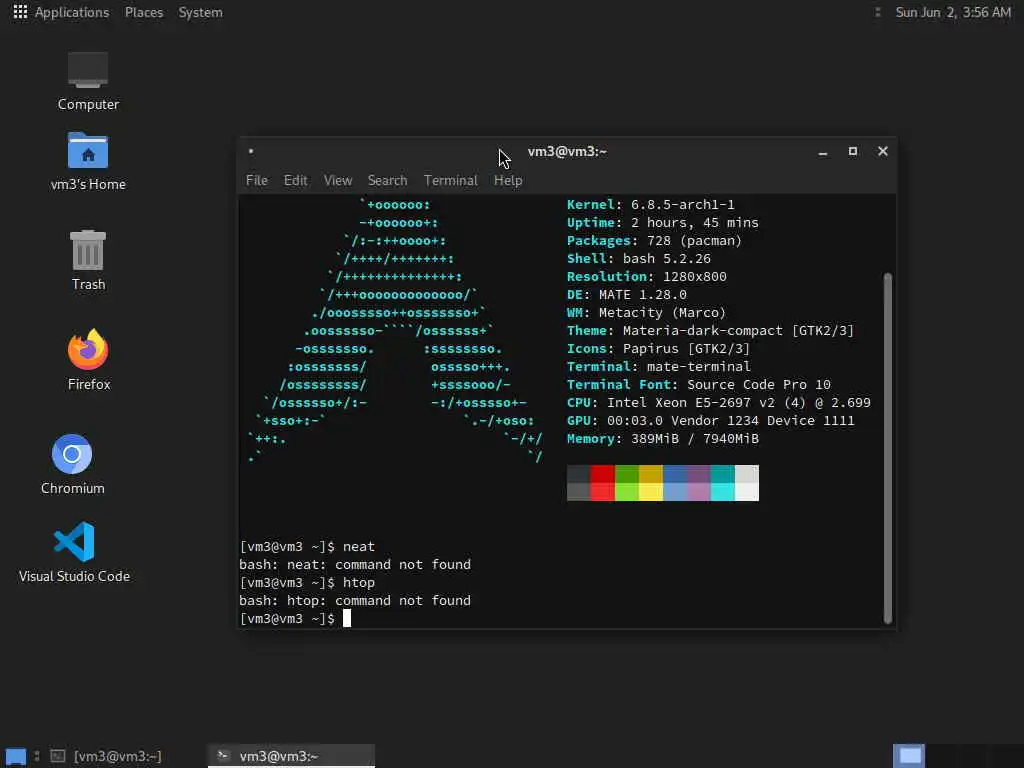Click the show desktop icon in bottom panel
Image resolution: width=1024 pixels, height=768 pixels.
[x=16, y=756]
